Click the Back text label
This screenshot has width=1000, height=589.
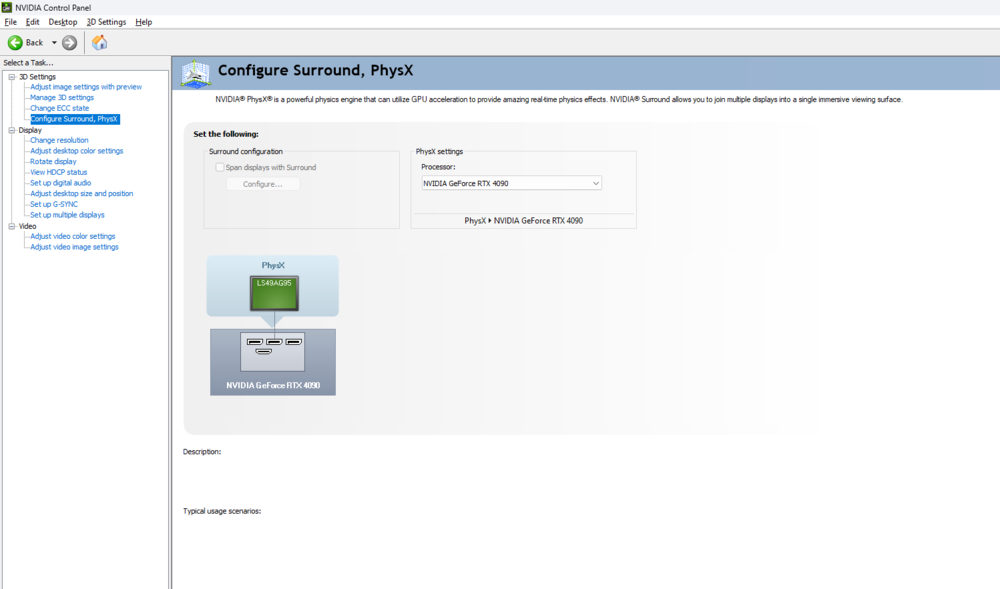pyautogui.click(x=34, y=43)
